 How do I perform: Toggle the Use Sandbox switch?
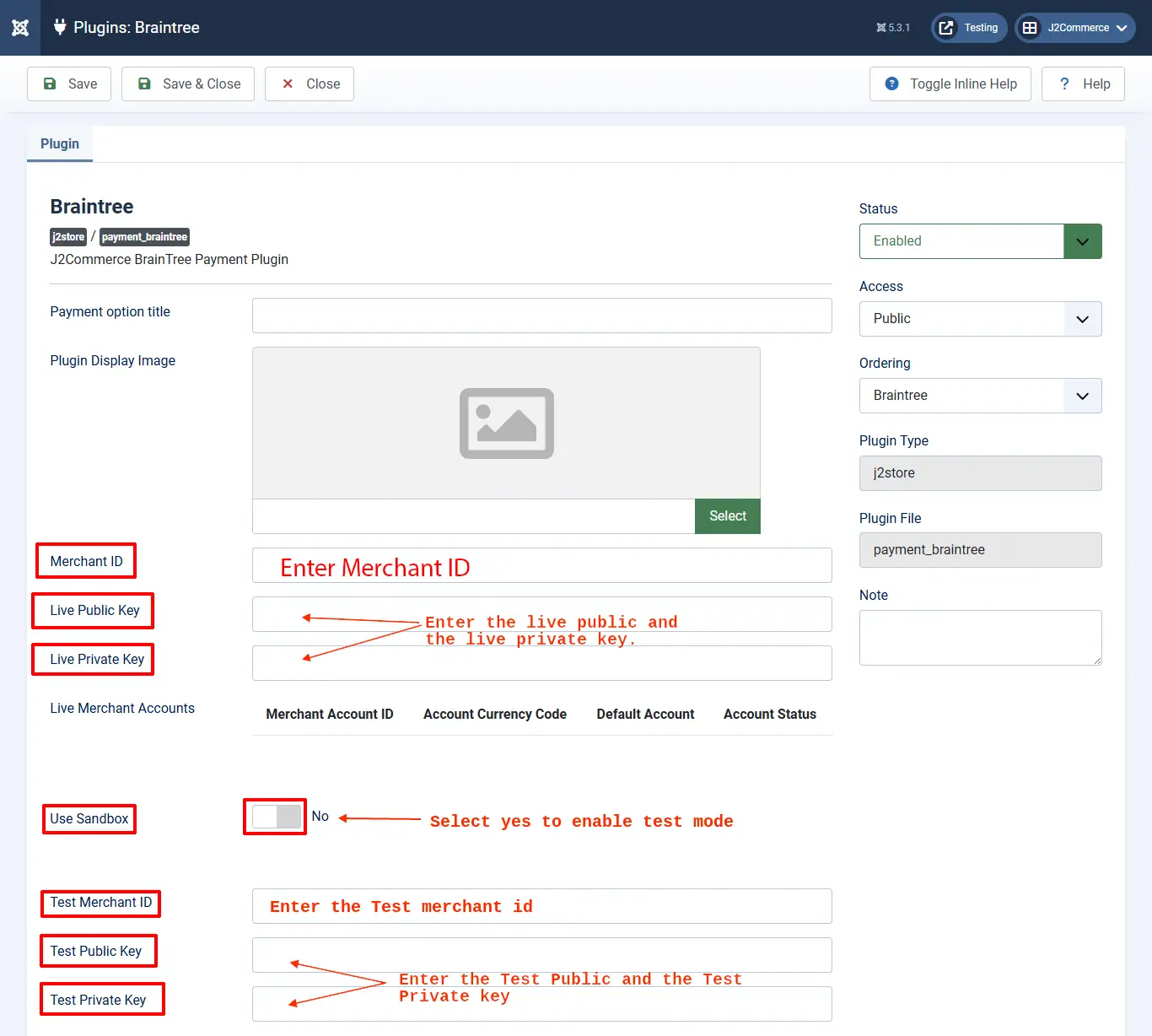[x=276, y=817]
